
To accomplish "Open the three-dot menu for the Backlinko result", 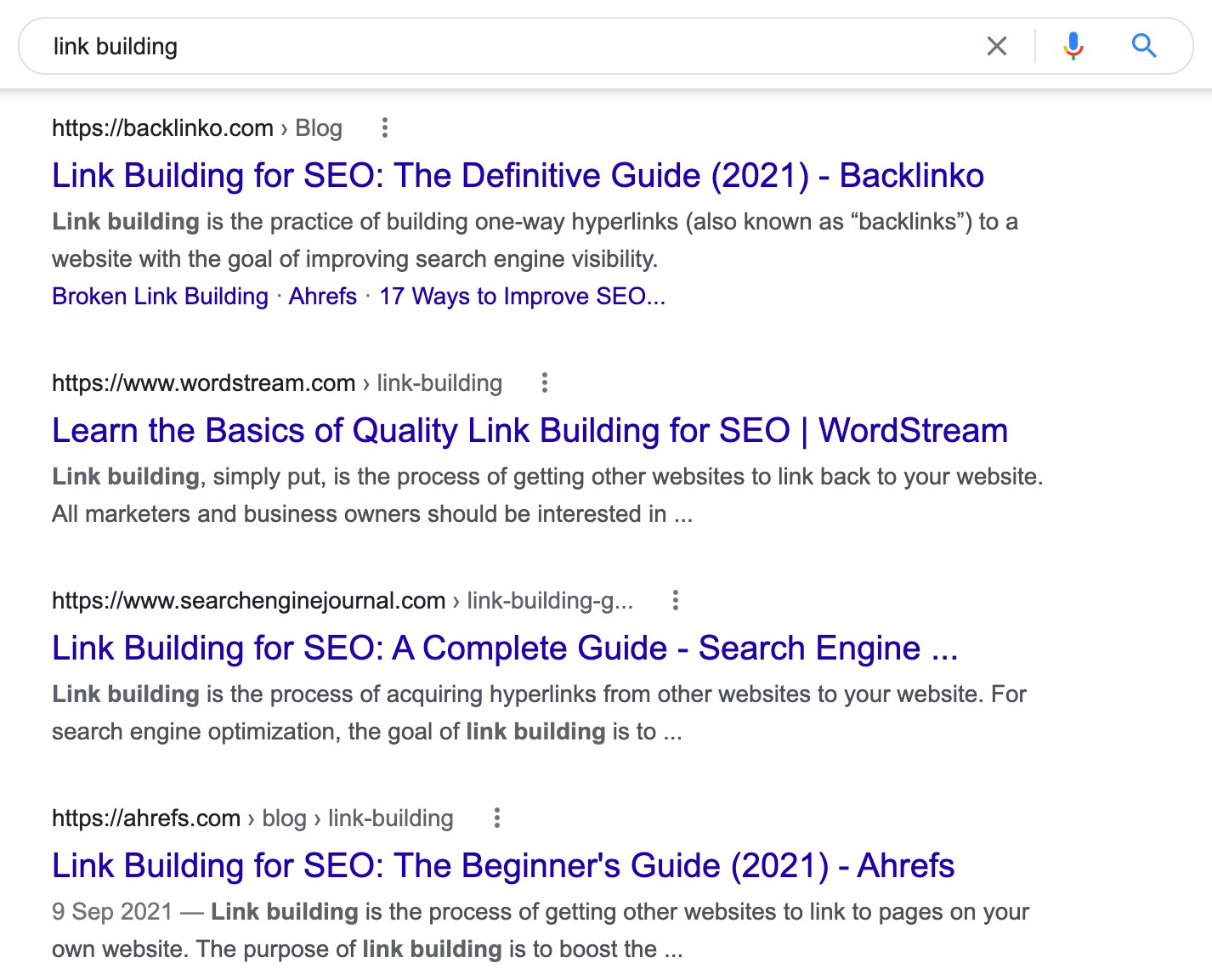I will point(385,128).
